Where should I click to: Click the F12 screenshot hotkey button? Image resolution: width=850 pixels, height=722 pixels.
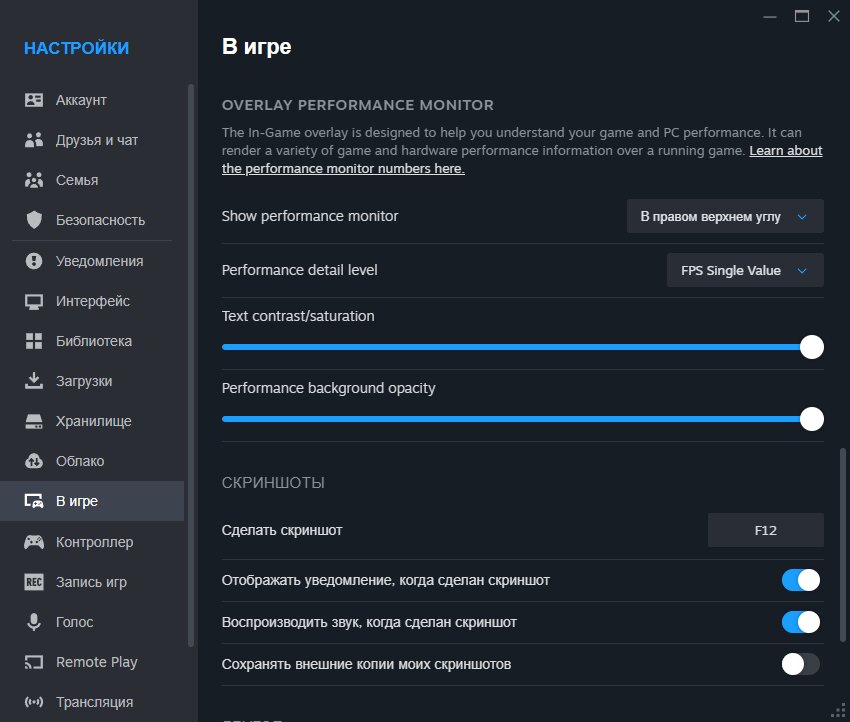765,530
